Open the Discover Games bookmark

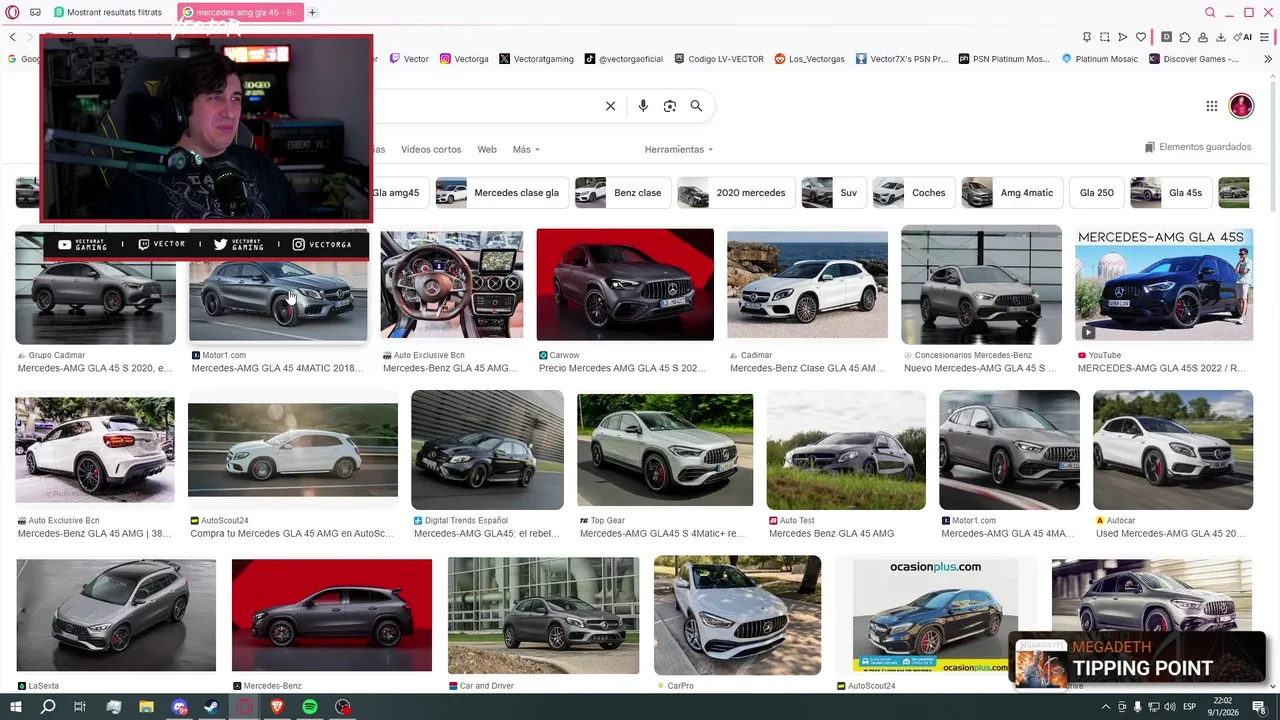pyautogui.click(x=1194, y=59)
